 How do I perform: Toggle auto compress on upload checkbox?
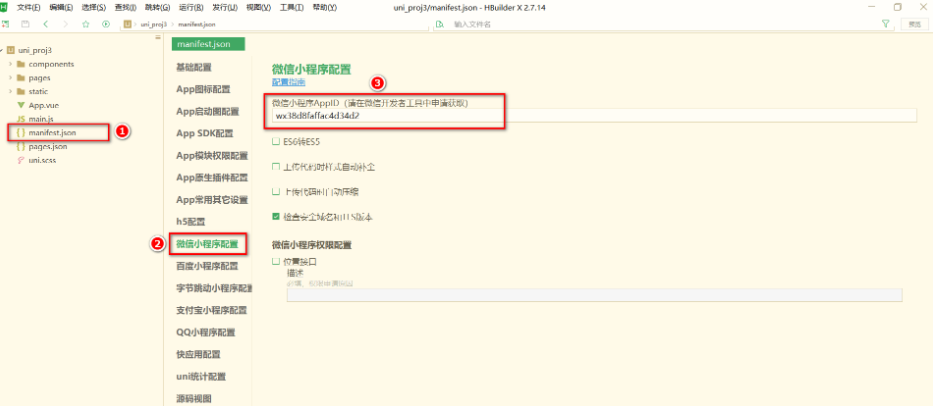pyautogui.click(x=275, y=192)
